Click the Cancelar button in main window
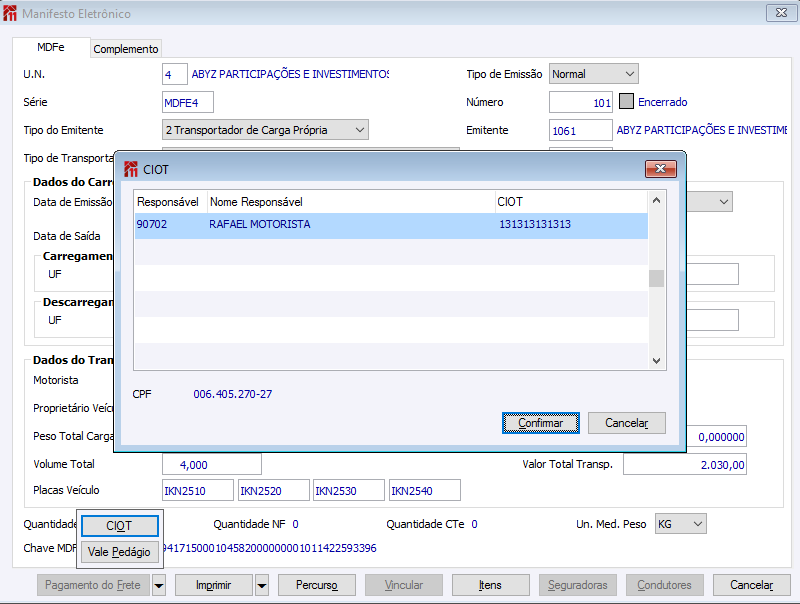 click(x=752, y=585)
